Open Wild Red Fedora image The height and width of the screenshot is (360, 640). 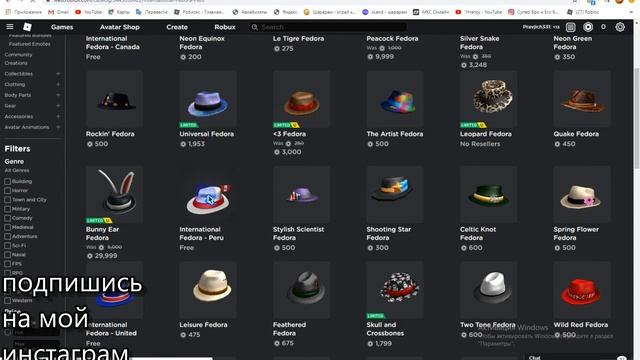[582, 290]
